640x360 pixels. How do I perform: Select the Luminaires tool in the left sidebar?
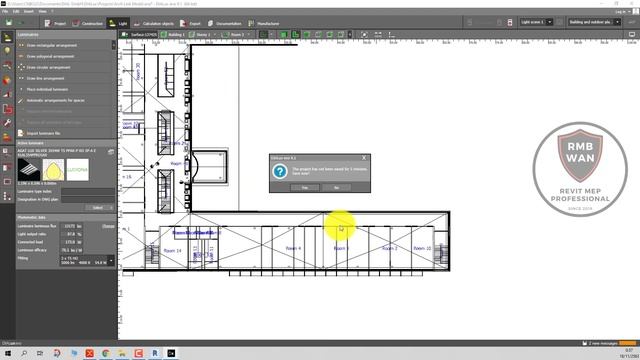pos(7,38)
